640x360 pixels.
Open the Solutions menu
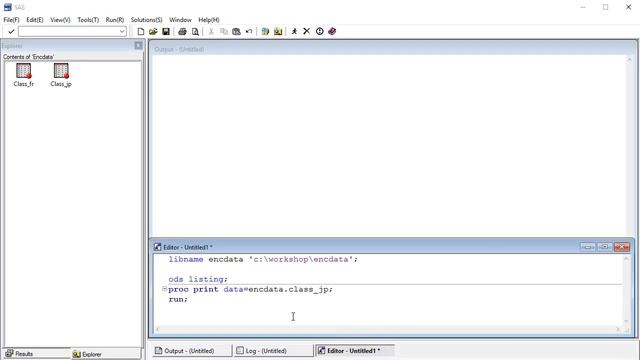point(147,20)
